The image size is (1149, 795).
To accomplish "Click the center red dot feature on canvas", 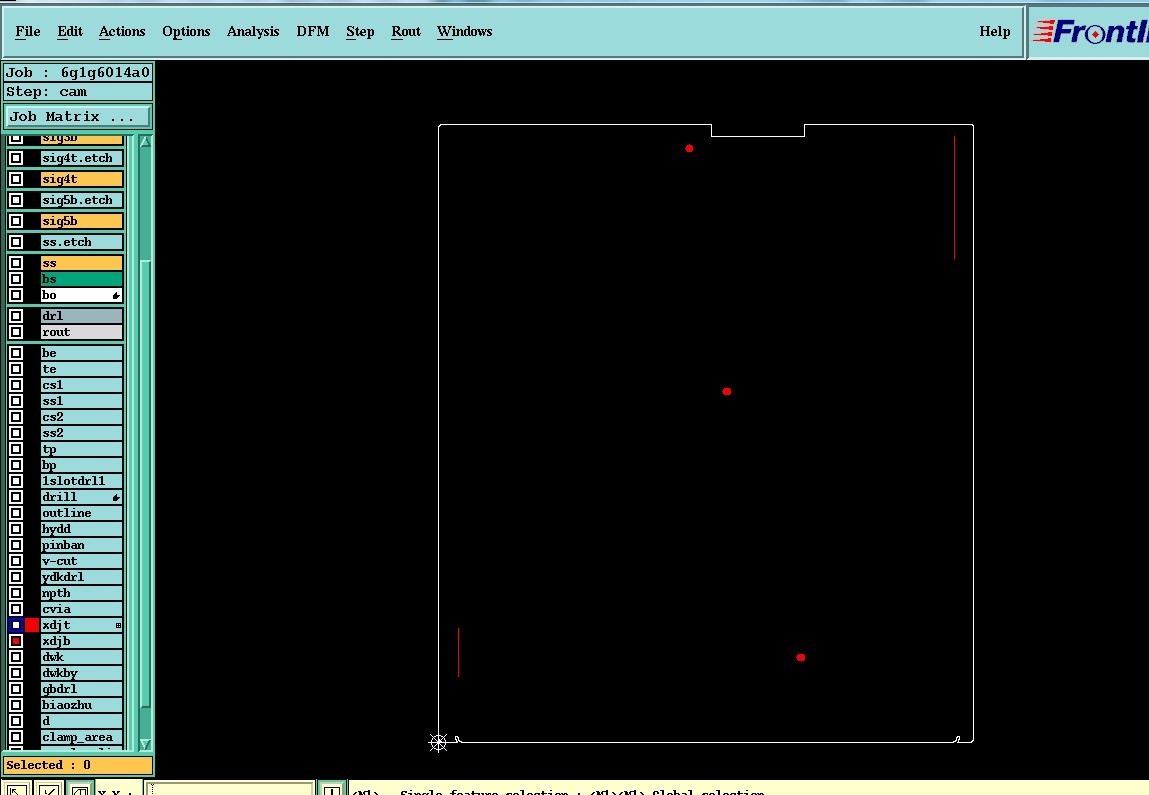I will (727, 391).
